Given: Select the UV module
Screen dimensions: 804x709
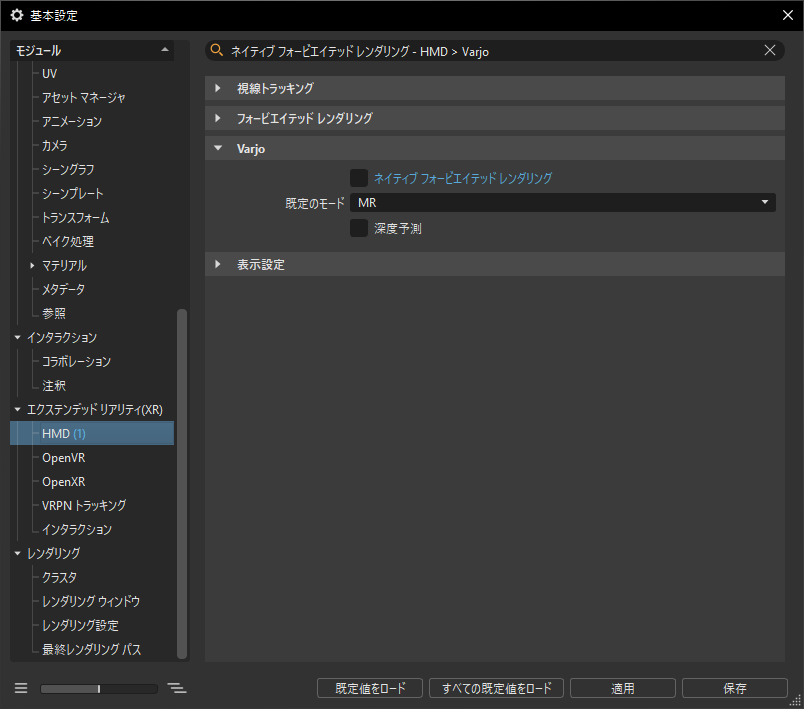Looking at the screenshot, I should click(49, 74).
